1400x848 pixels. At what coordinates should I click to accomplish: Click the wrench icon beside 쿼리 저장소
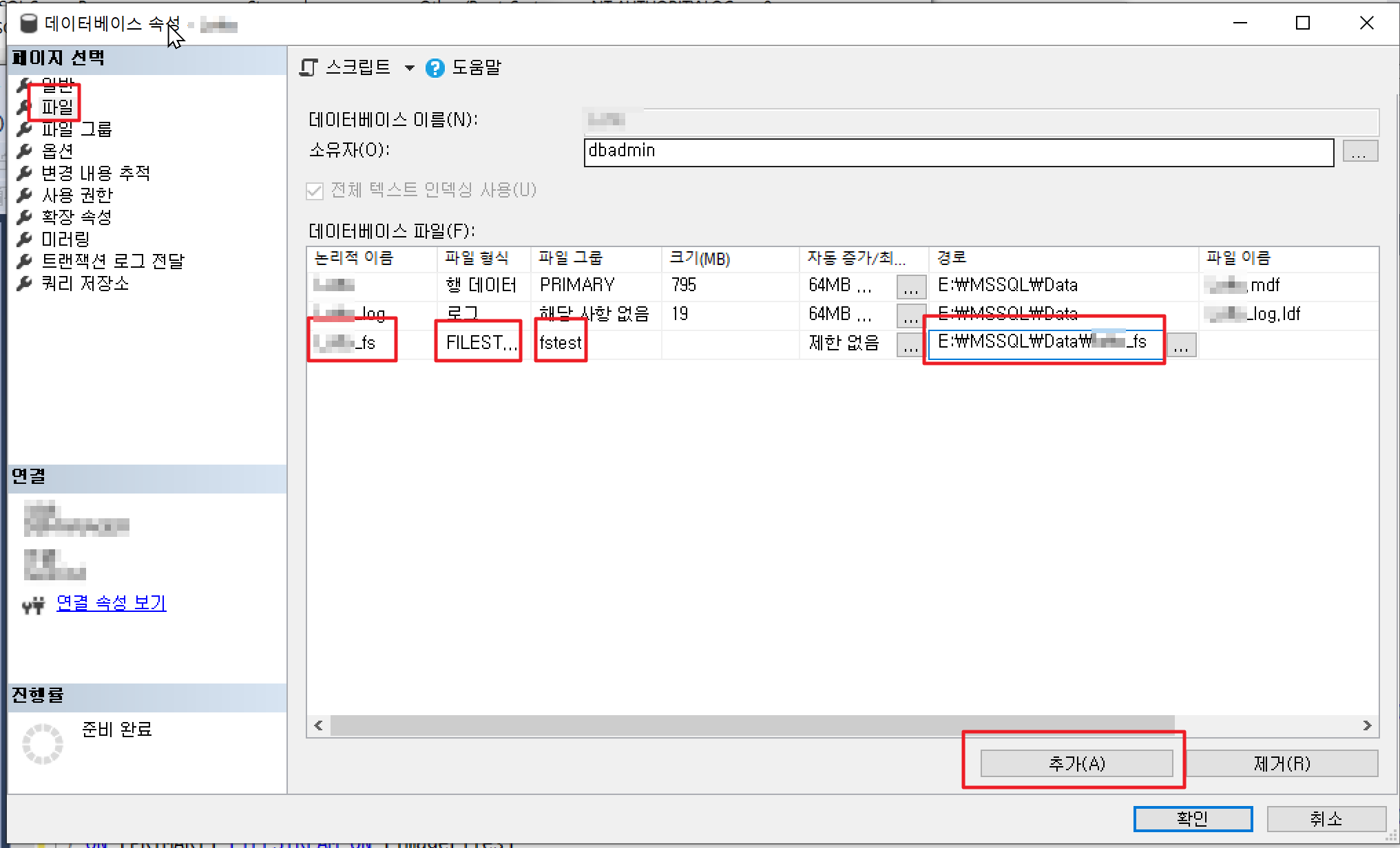click(x=25, y=283)
